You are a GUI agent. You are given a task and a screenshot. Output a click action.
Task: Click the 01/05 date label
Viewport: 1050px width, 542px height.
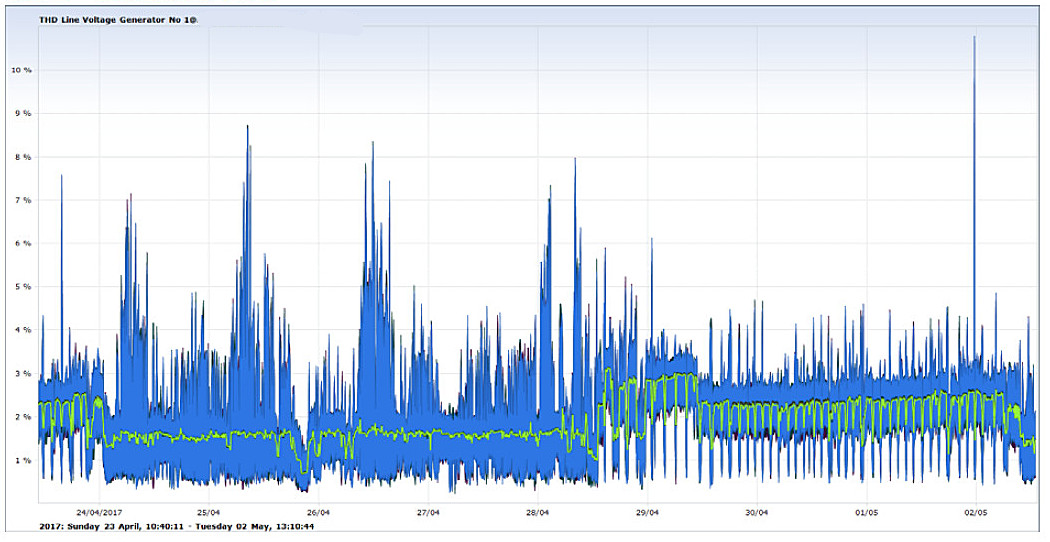pos(867,513)
